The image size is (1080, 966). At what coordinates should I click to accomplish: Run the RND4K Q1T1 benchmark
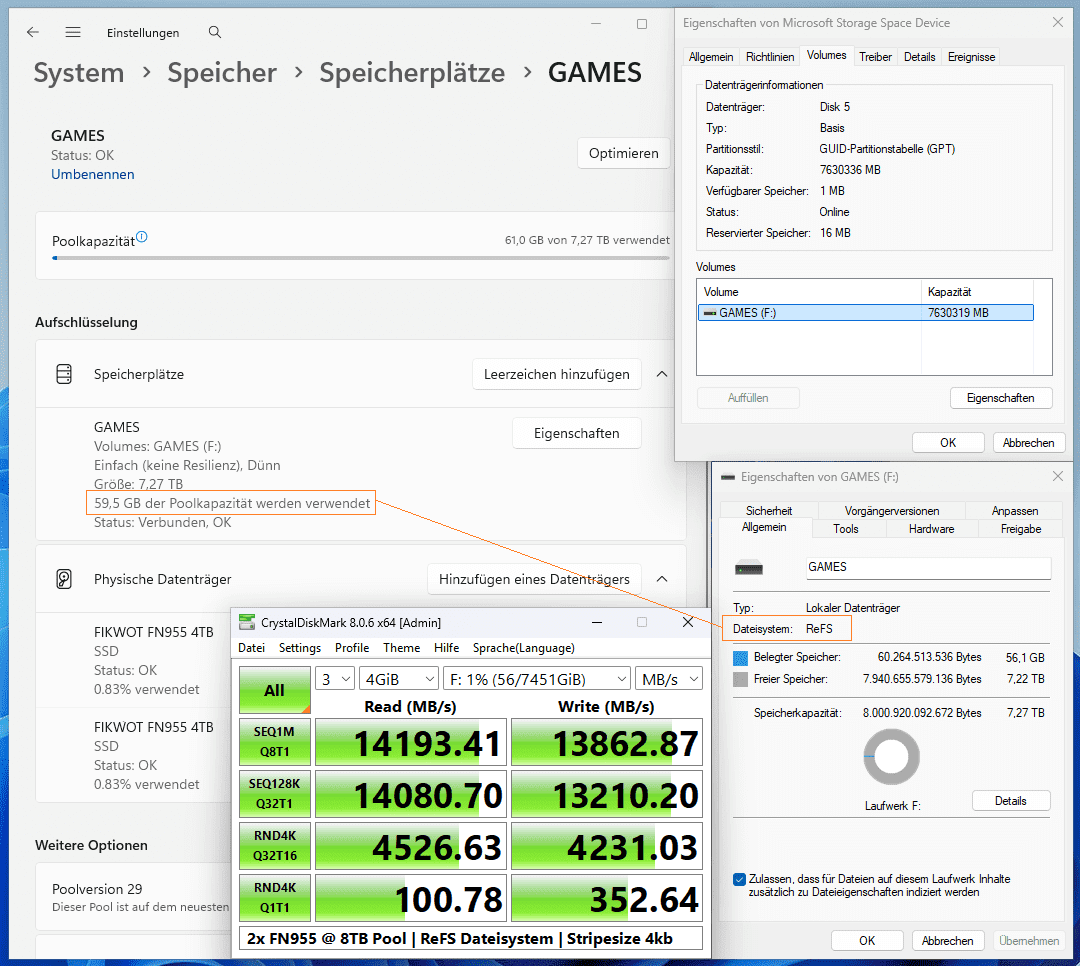click(x=274, y=898)
